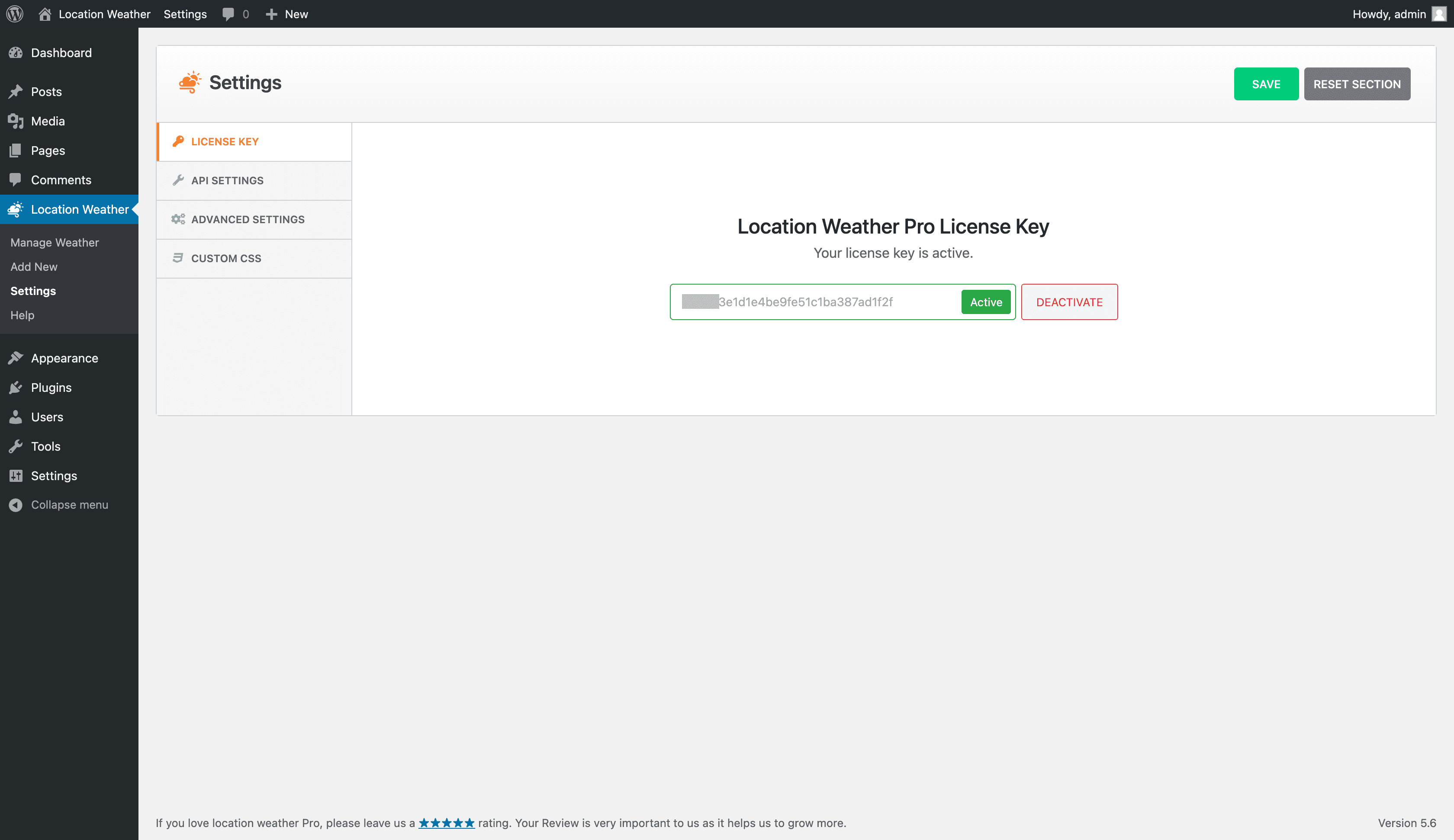Image resolution: width=1454 pixels, height=840 pixels.
Task: Click the orange key icon on License Key tab
Action: tap(178, 141)
